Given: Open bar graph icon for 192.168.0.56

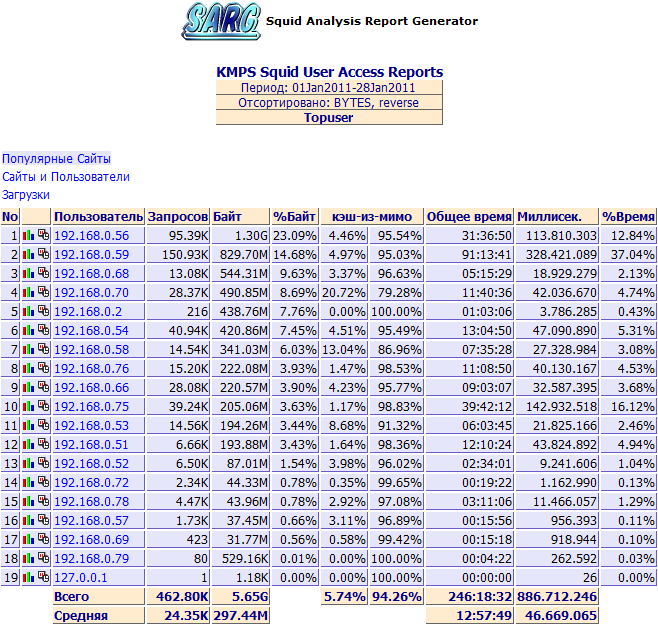Looking at the screenshot, I should tap(29, 236).
